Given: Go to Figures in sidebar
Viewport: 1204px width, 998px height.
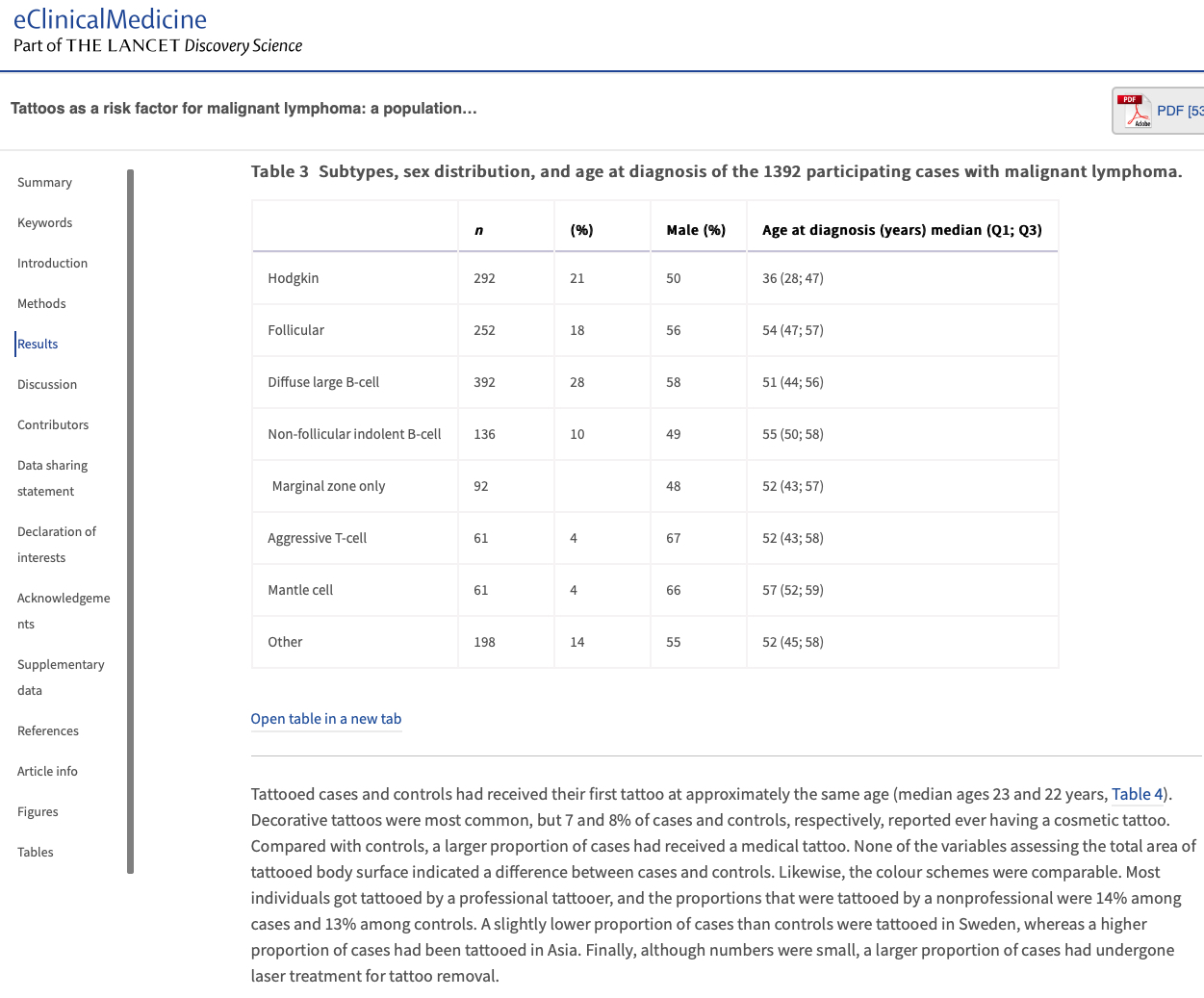Looking at the screenshot, I should [38, 811].
